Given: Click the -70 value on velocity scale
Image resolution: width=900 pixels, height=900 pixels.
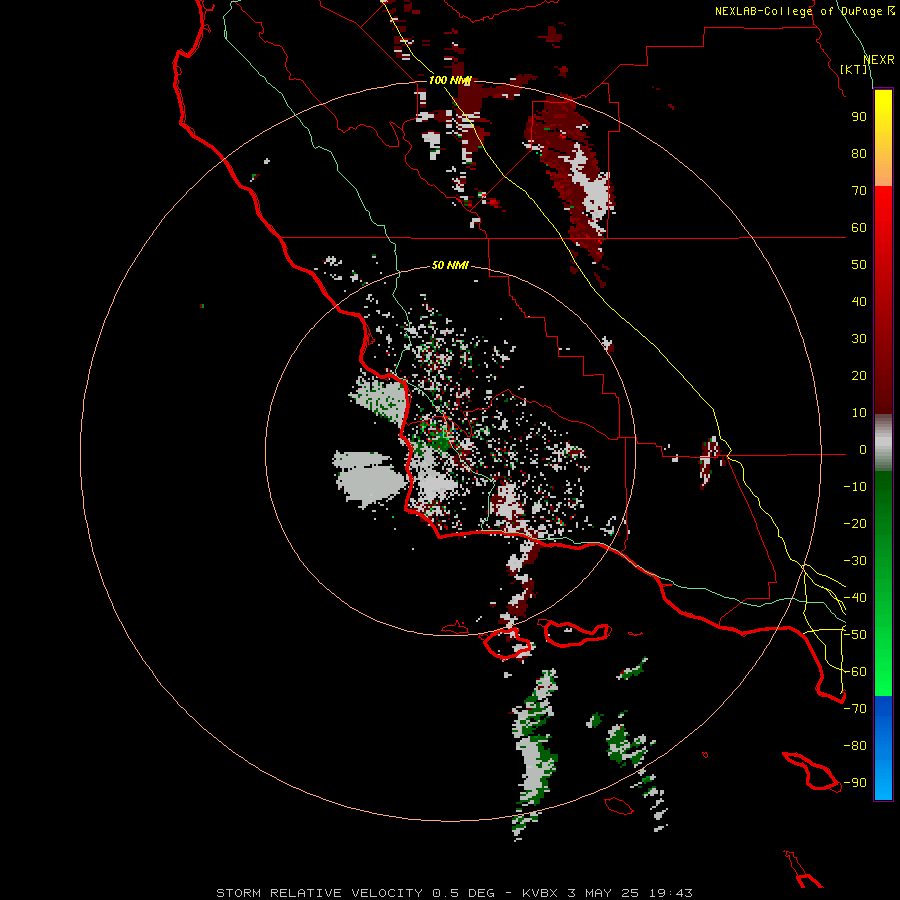Looking at the screenshot, I should pyautogui.click(x=855, y=709).
